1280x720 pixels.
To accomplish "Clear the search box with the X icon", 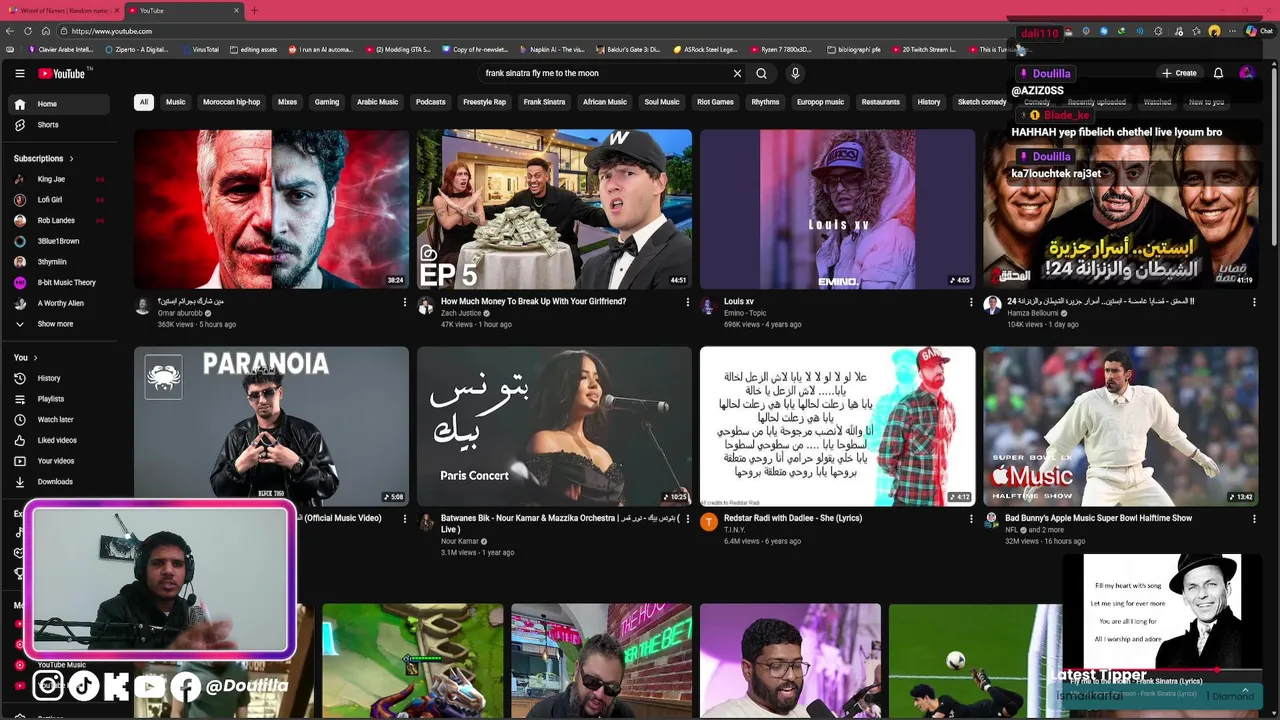I will click(x=737, y=73).
